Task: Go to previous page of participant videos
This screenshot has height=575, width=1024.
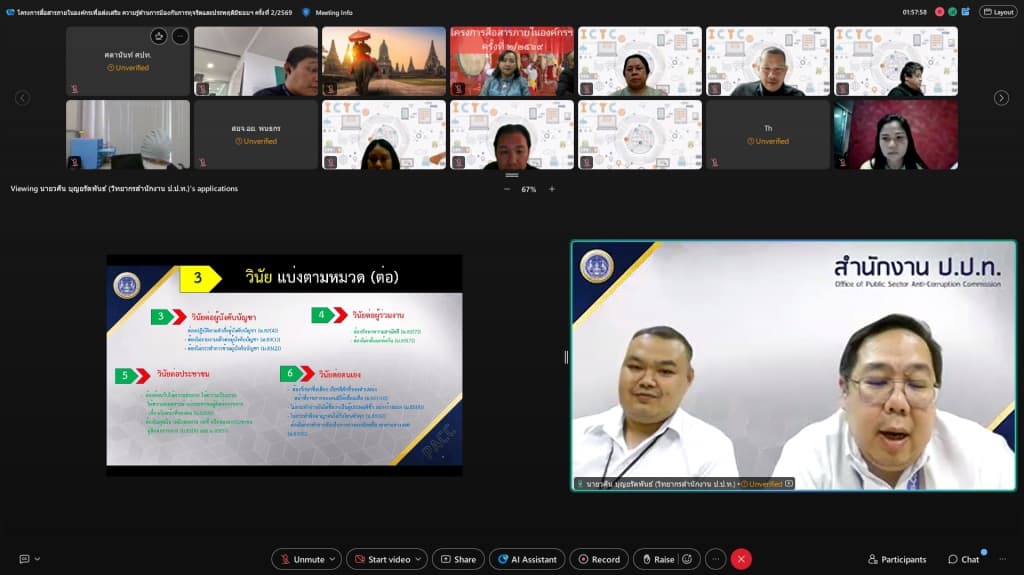Action: point(22,98)
